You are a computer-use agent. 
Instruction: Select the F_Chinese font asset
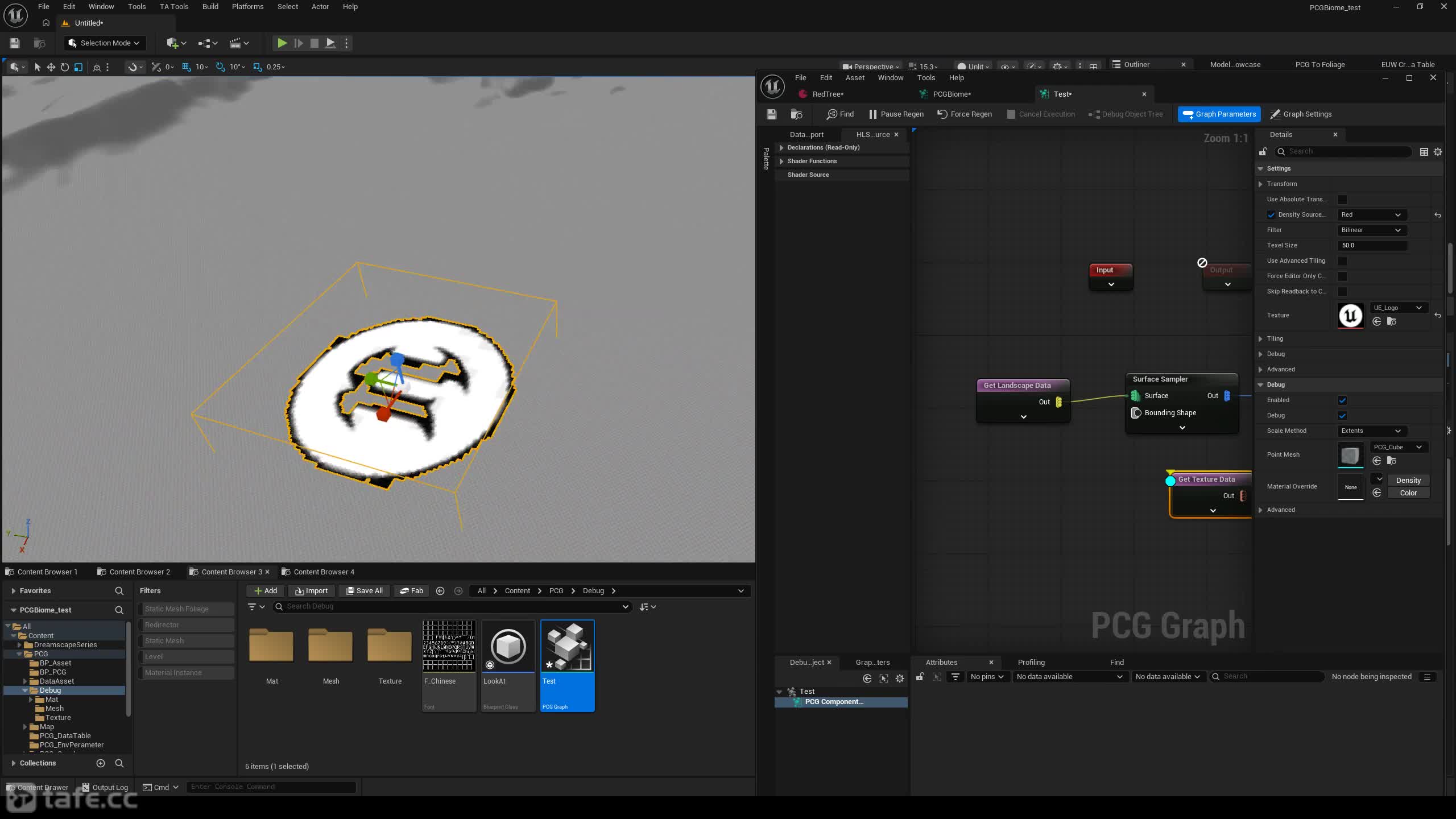point(449,665)
